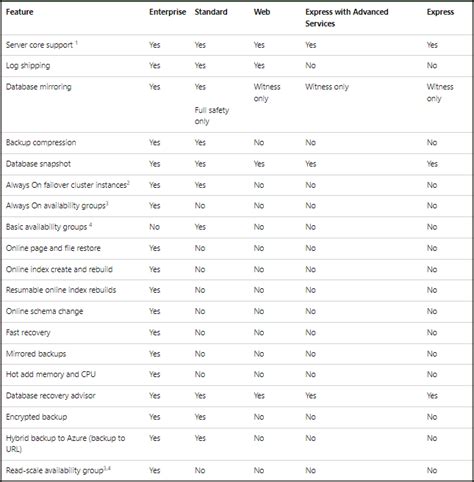Click the Feature column header

19,12
